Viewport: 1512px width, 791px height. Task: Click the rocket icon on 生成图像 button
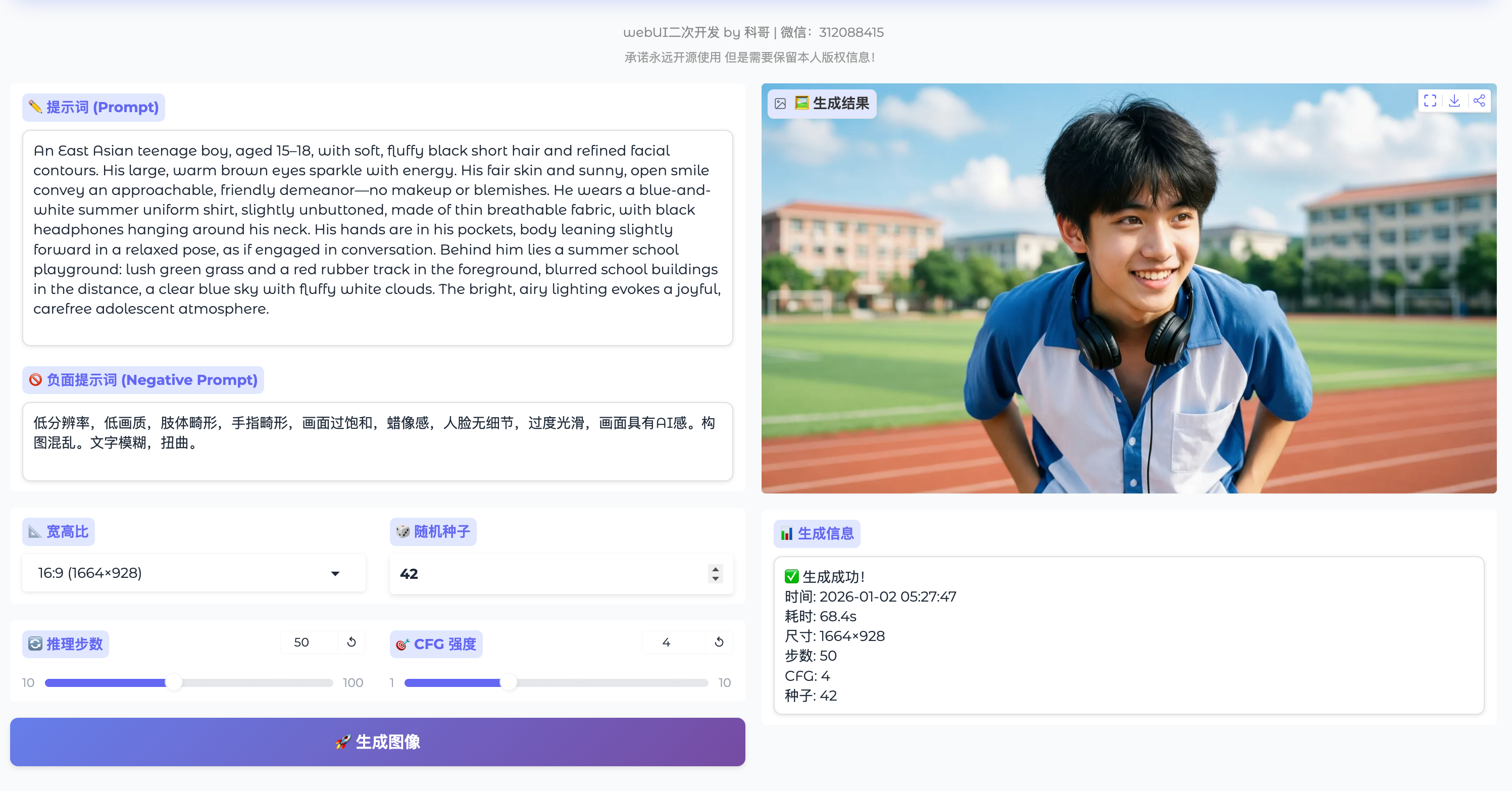(x=343, y=743)
